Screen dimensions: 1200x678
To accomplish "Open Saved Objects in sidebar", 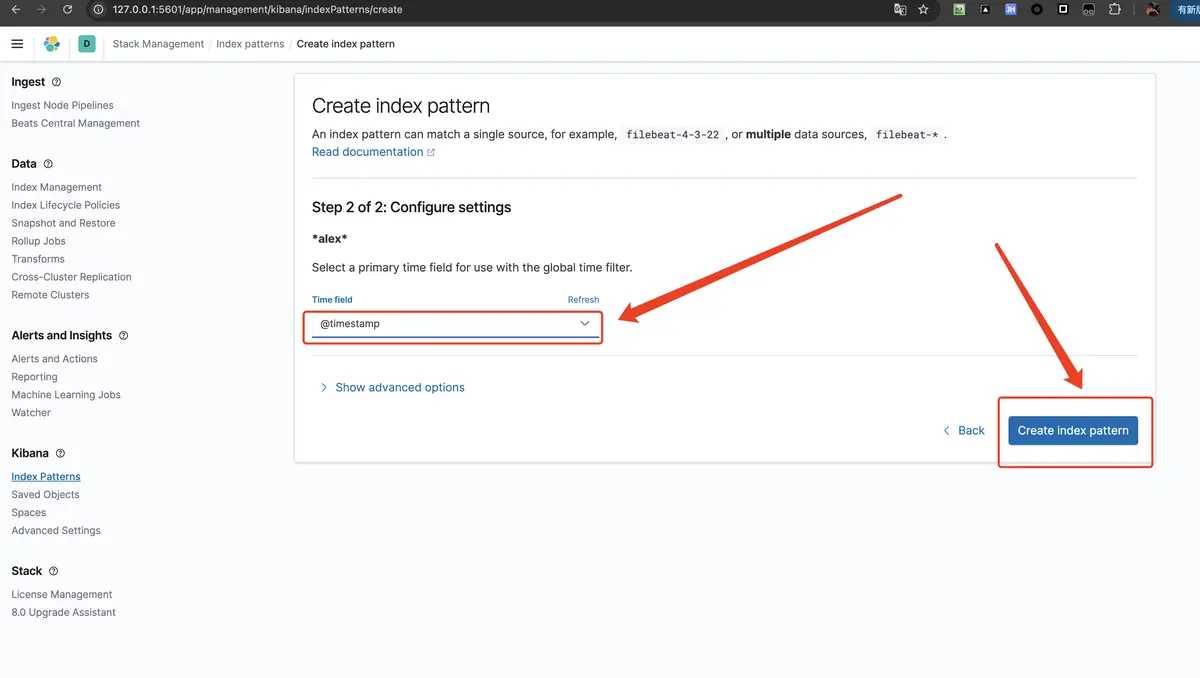I will click(x=45, y=495).
